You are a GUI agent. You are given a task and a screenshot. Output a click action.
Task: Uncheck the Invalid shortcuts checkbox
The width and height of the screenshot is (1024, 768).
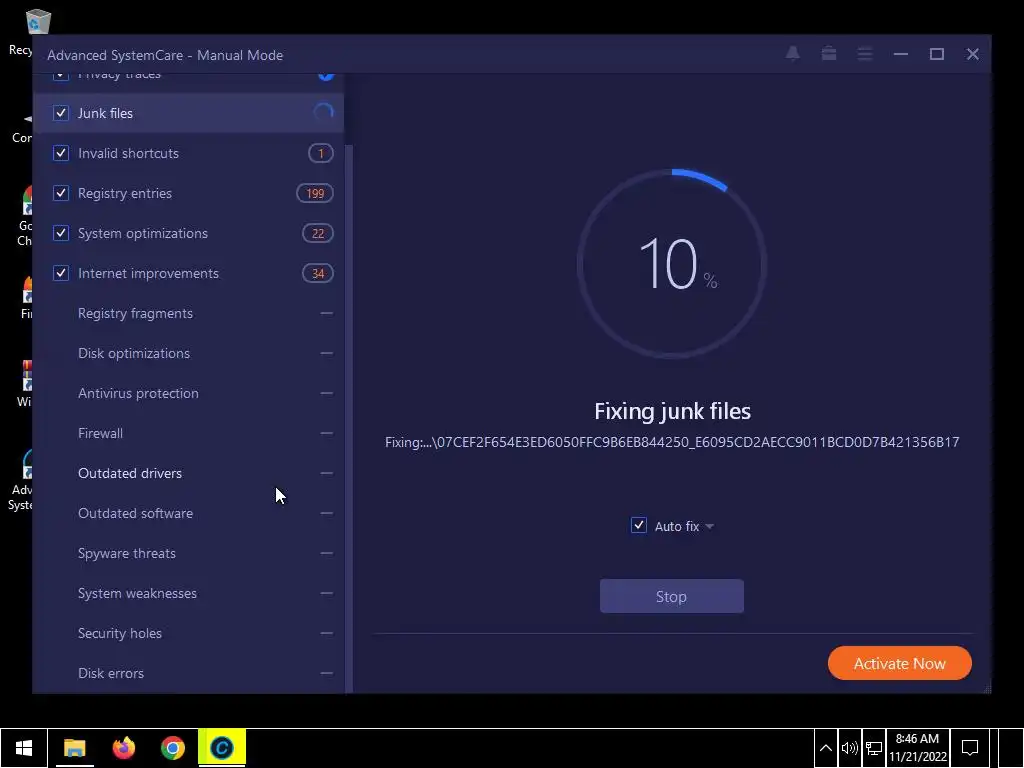[x=61, y=153]
